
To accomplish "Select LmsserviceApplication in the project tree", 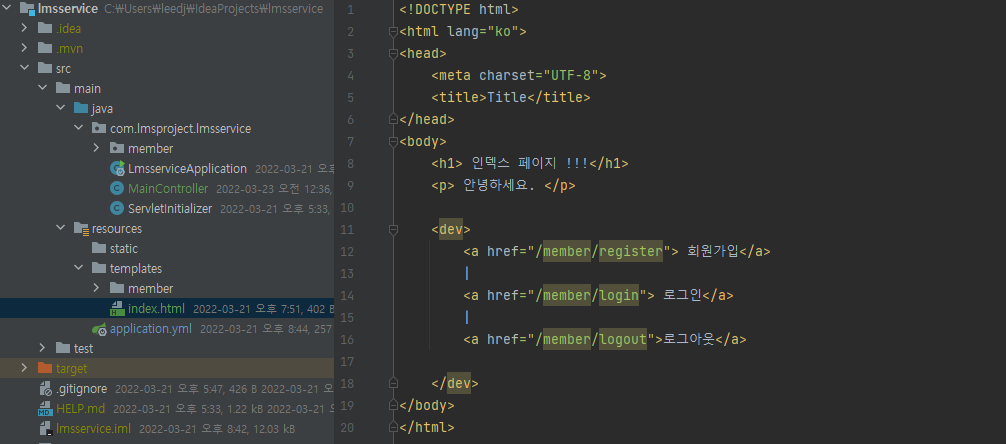I will [x=187, y=169].
